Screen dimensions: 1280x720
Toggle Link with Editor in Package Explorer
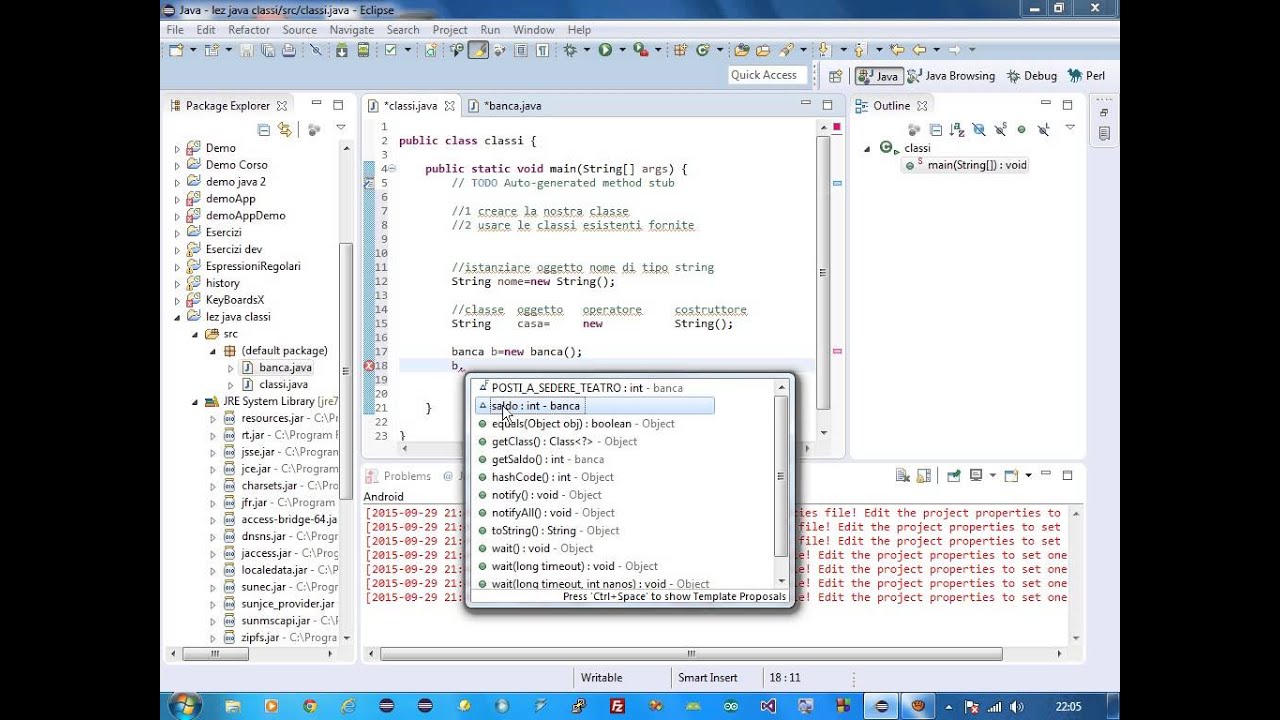pyautogui.click(x=285, y=129)
